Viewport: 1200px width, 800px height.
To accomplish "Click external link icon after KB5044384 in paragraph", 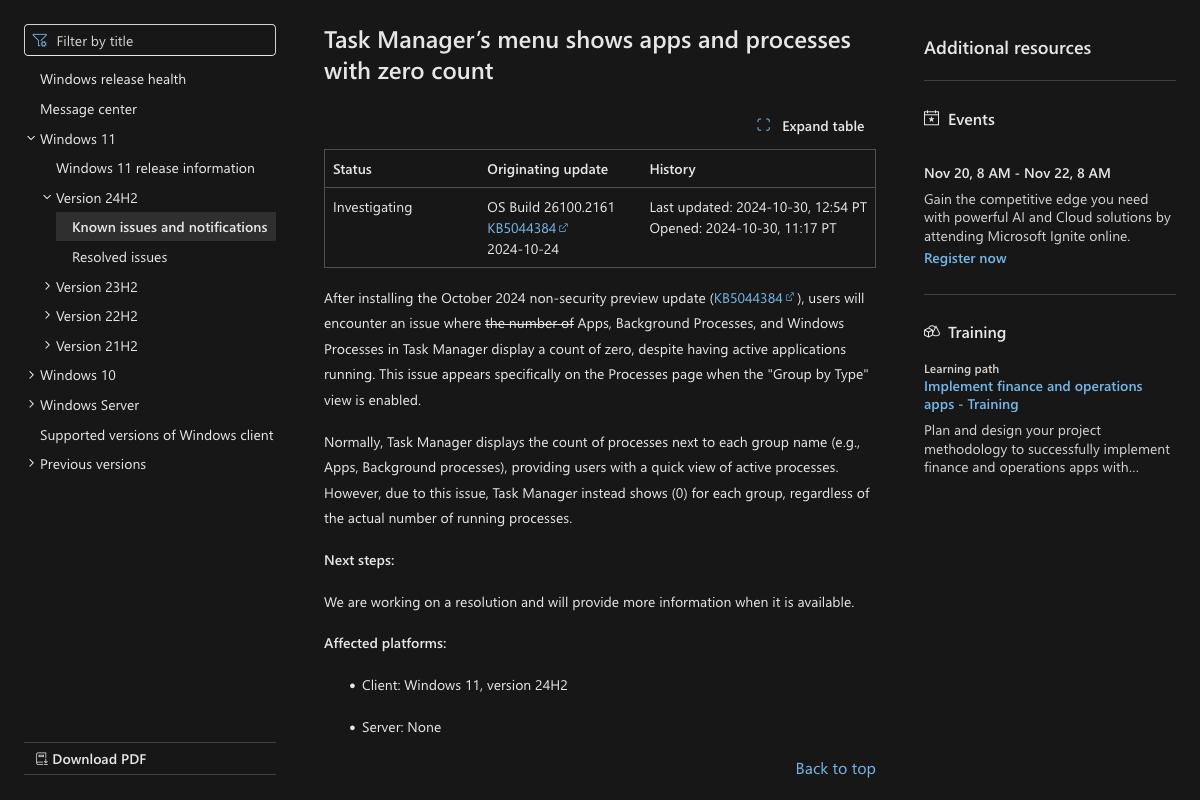I will coord(790,297).
